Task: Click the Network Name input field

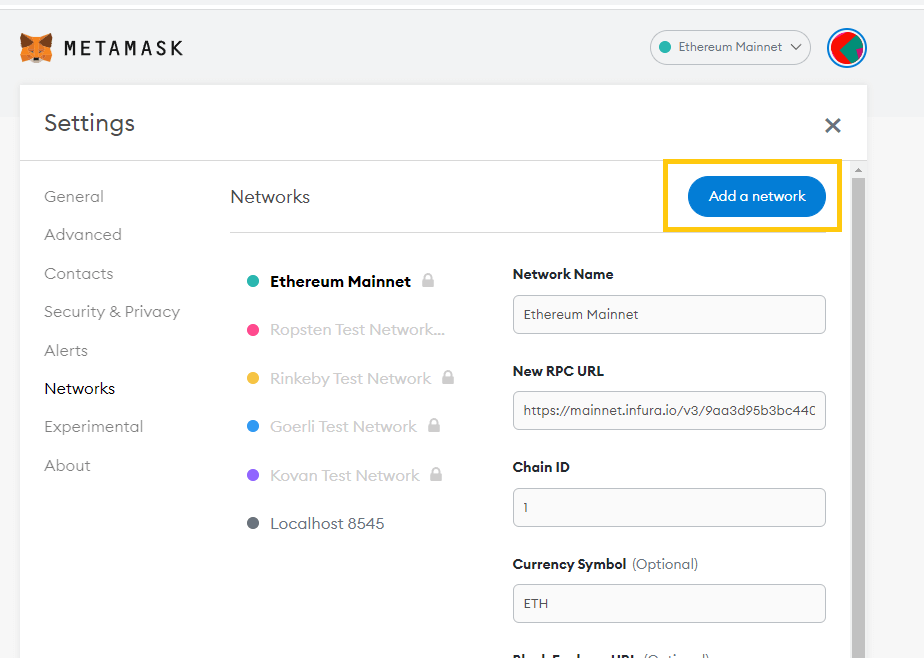Action: pos(669,315)
